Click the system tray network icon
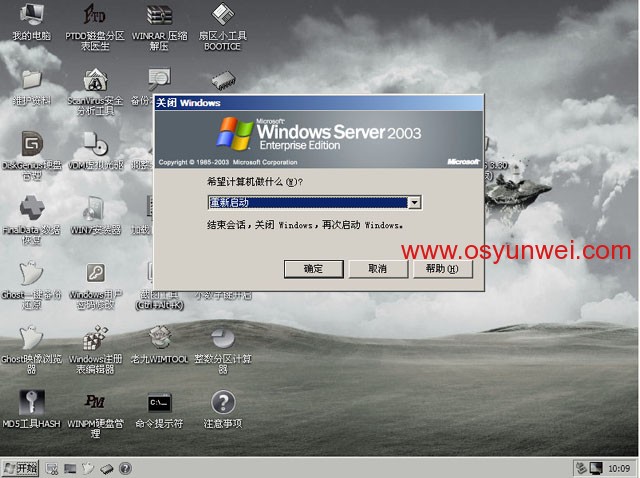Viewport: 640px width, 478px height. 581,468
